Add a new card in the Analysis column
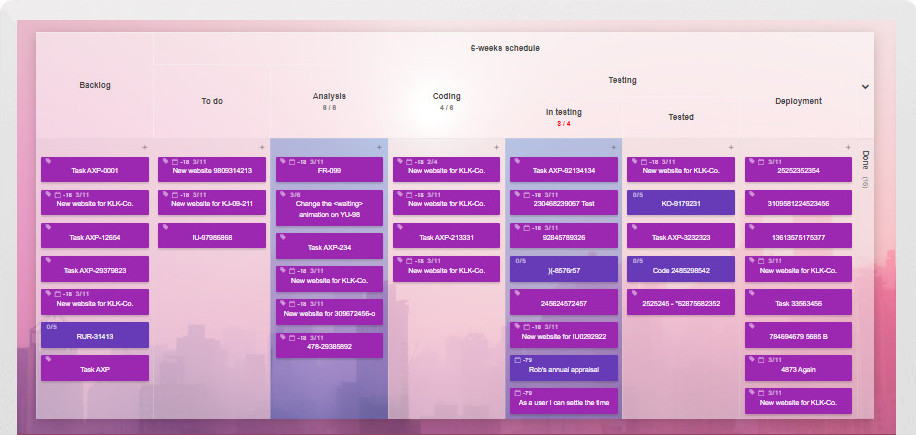This screenshot has width=916, height=435. point(379,147)
